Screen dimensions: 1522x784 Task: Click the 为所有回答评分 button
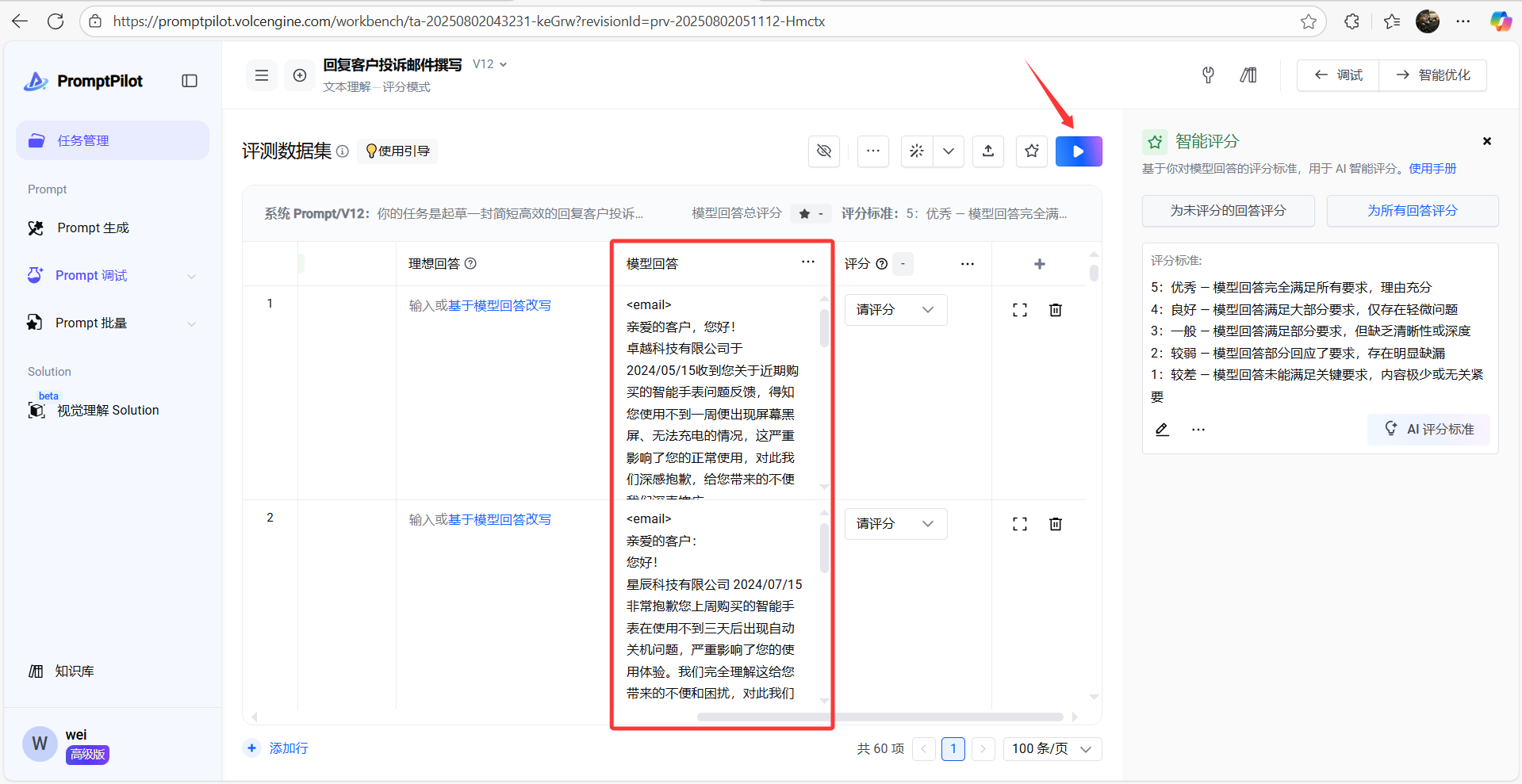1412,211
